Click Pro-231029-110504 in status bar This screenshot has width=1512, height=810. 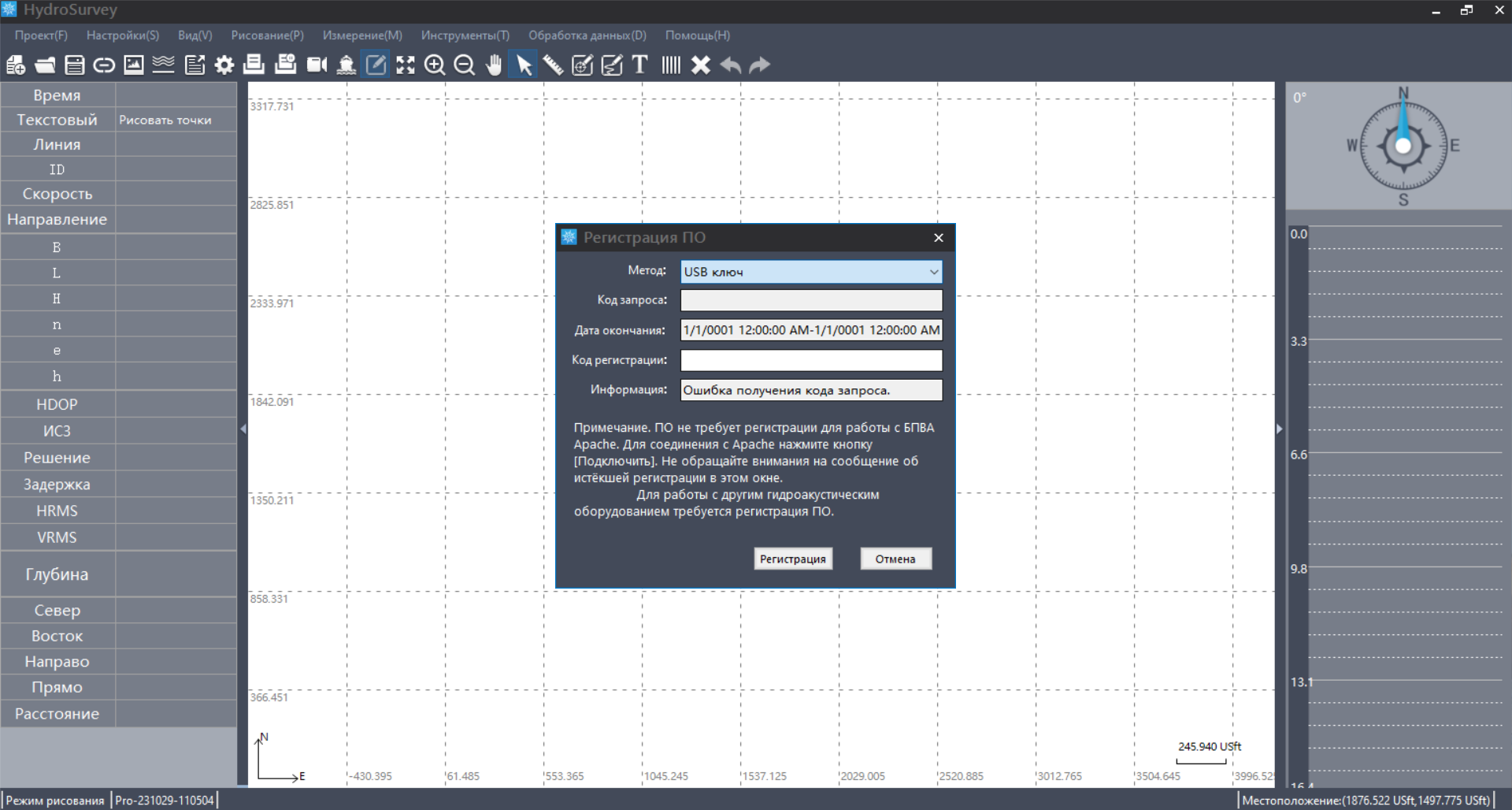pyautogui.click(x=165, y=801)
